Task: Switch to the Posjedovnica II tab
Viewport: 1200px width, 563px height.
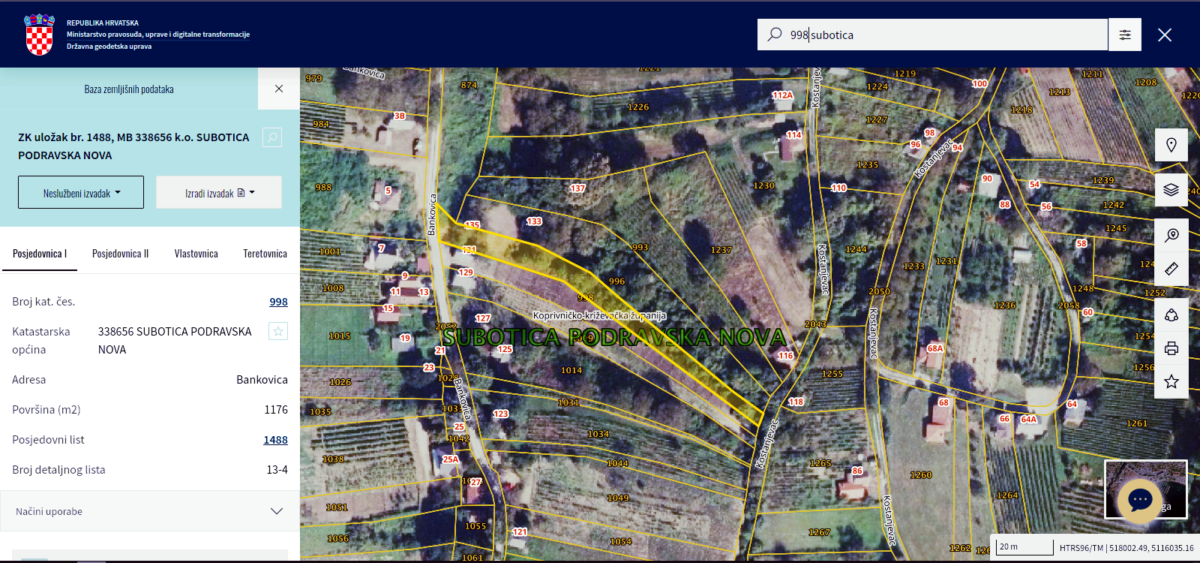Action: [120, 254]
